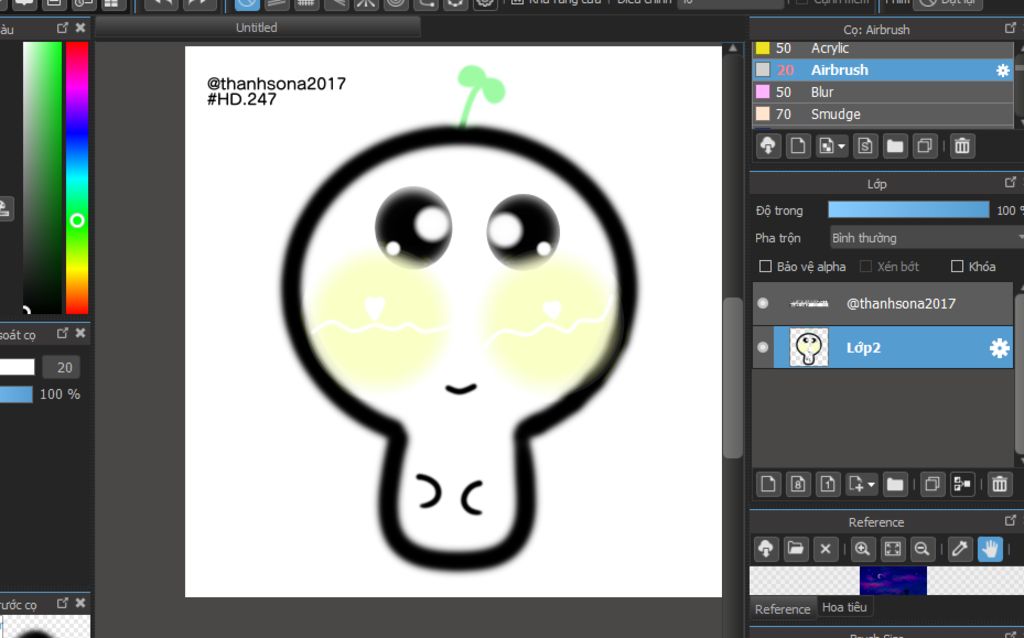Toggle visibility of Lớp2 layer
The image size is (1024, 638).
coord(763,347)
